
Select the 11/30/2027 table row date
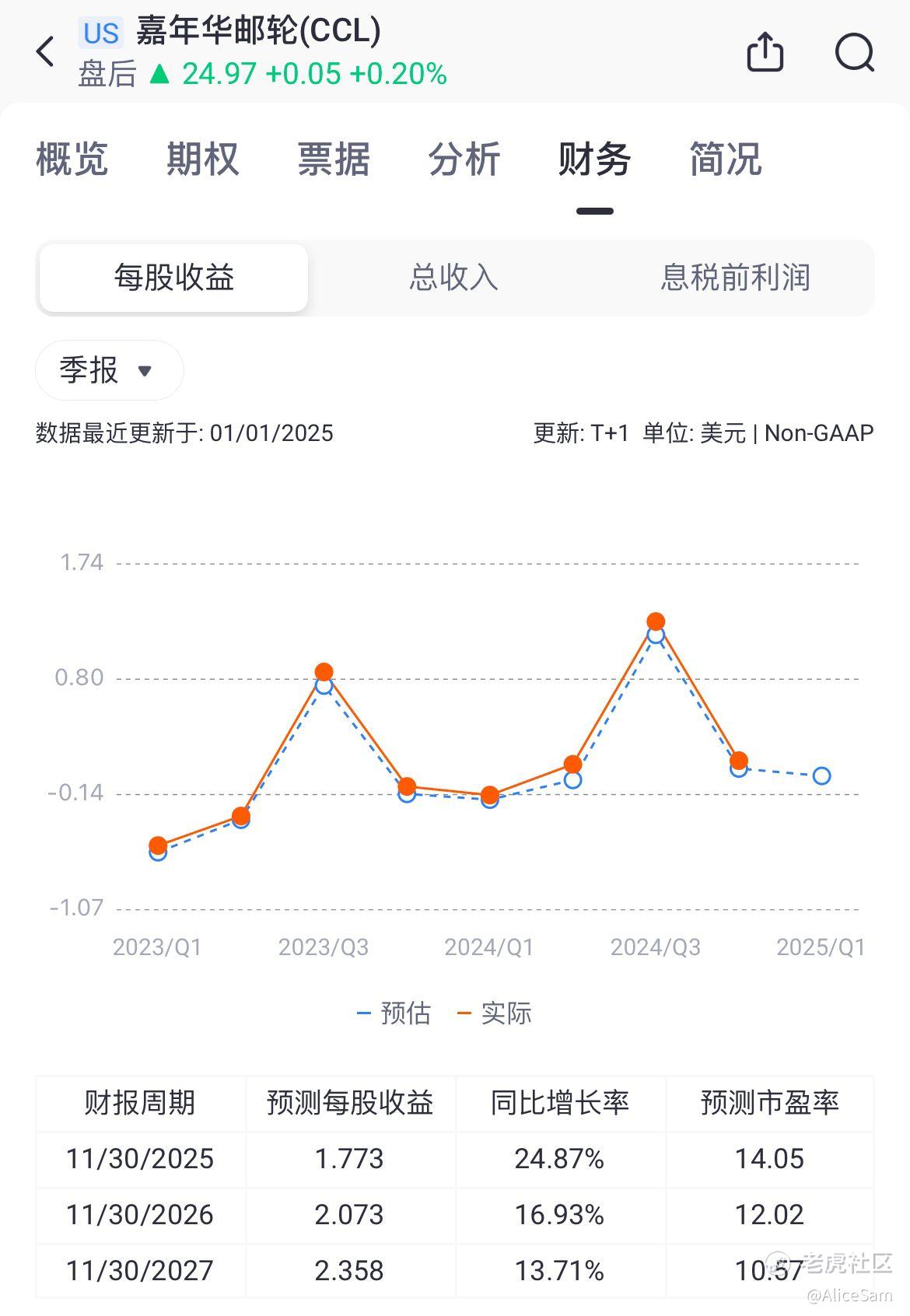pyautogui.click(x=140, y=1271)
